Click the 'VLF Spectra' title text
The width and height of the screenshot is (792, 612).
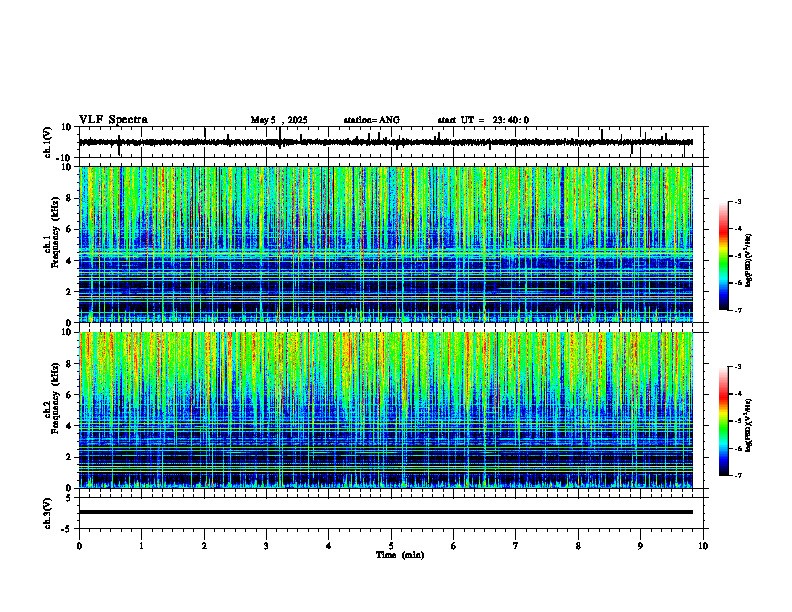[x=113, y=120]
